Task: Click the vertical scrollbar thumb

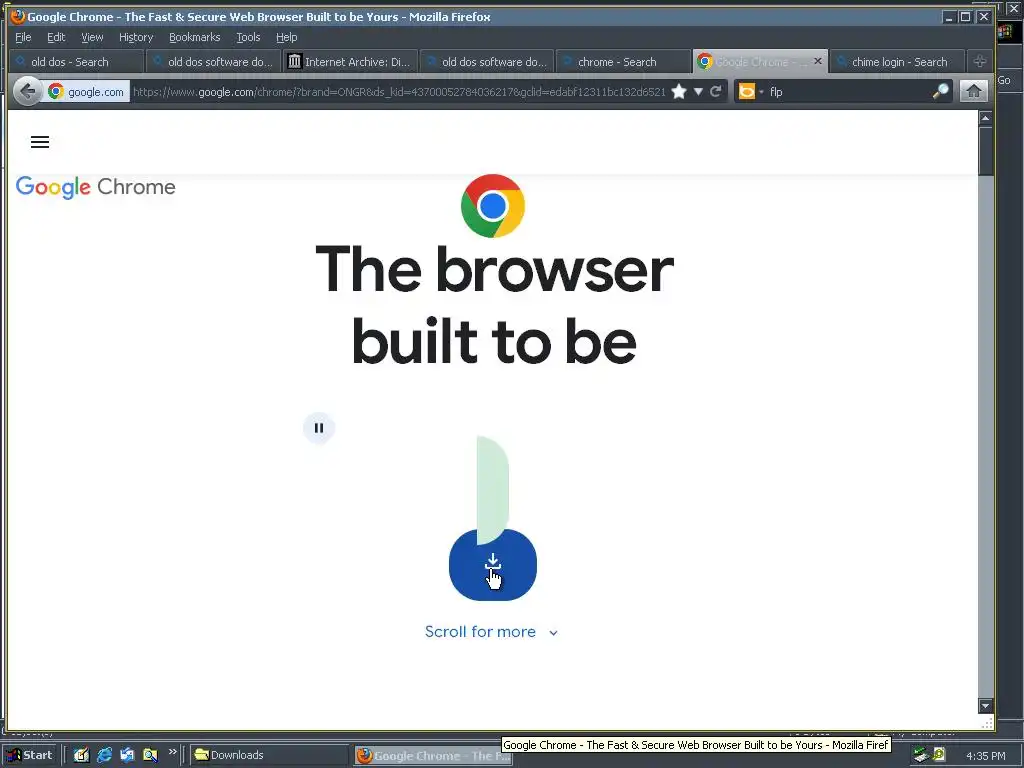Action: 985,151
